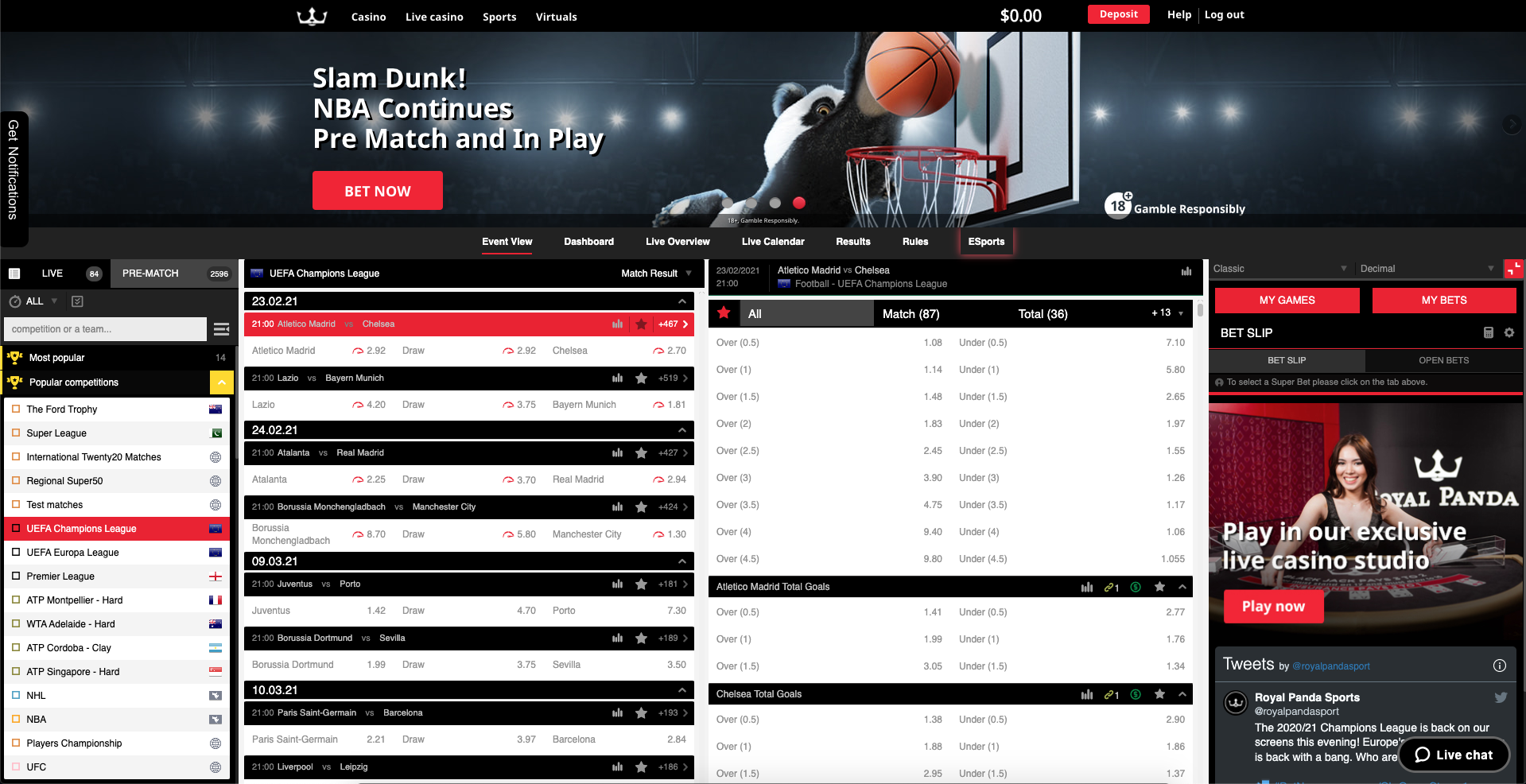
Task: Toggle the checkbox icon next to ALL filter
Action: click(77, 301)
